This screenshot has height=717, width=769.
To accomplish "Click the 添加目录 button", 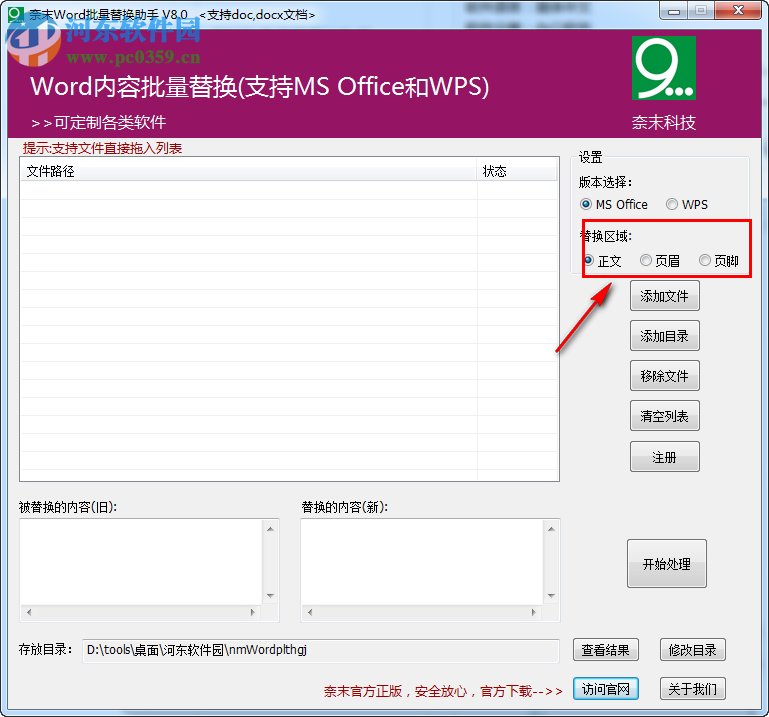I will click(x=665, y=336).
